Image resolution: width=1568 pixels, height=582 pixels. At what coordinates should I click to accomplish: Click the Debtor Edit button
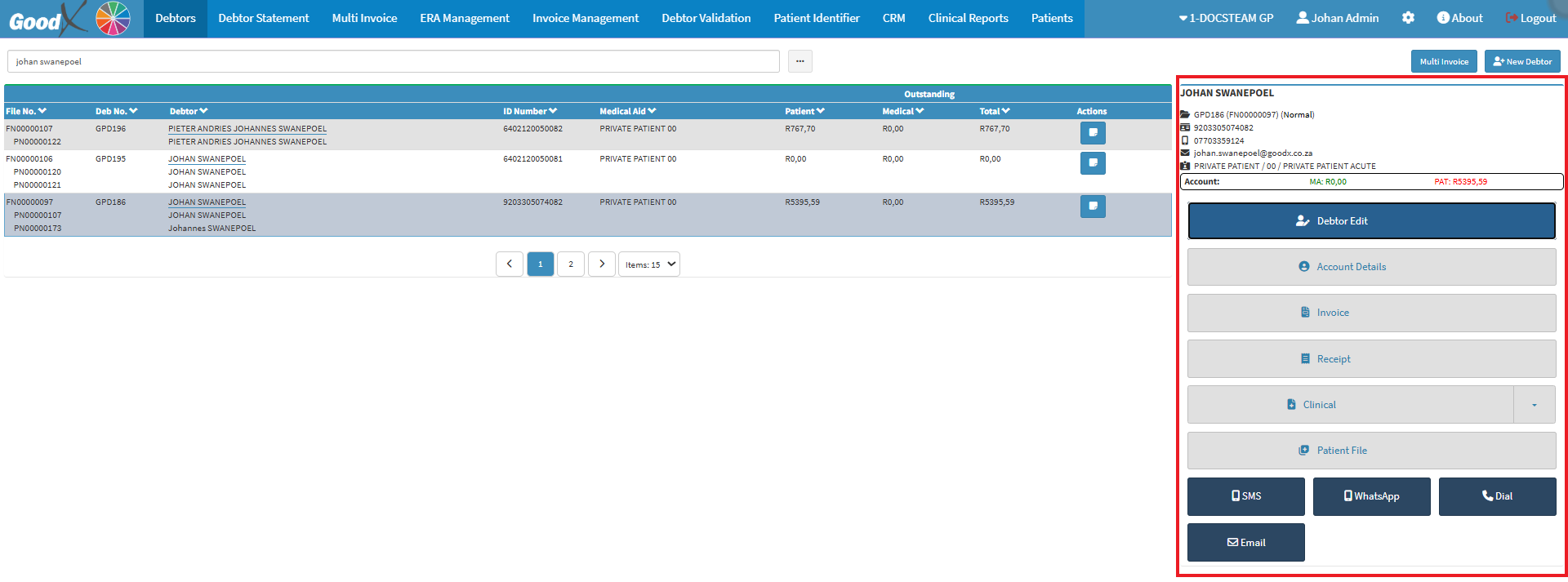pyautogui.click(x=1371, y=221)
